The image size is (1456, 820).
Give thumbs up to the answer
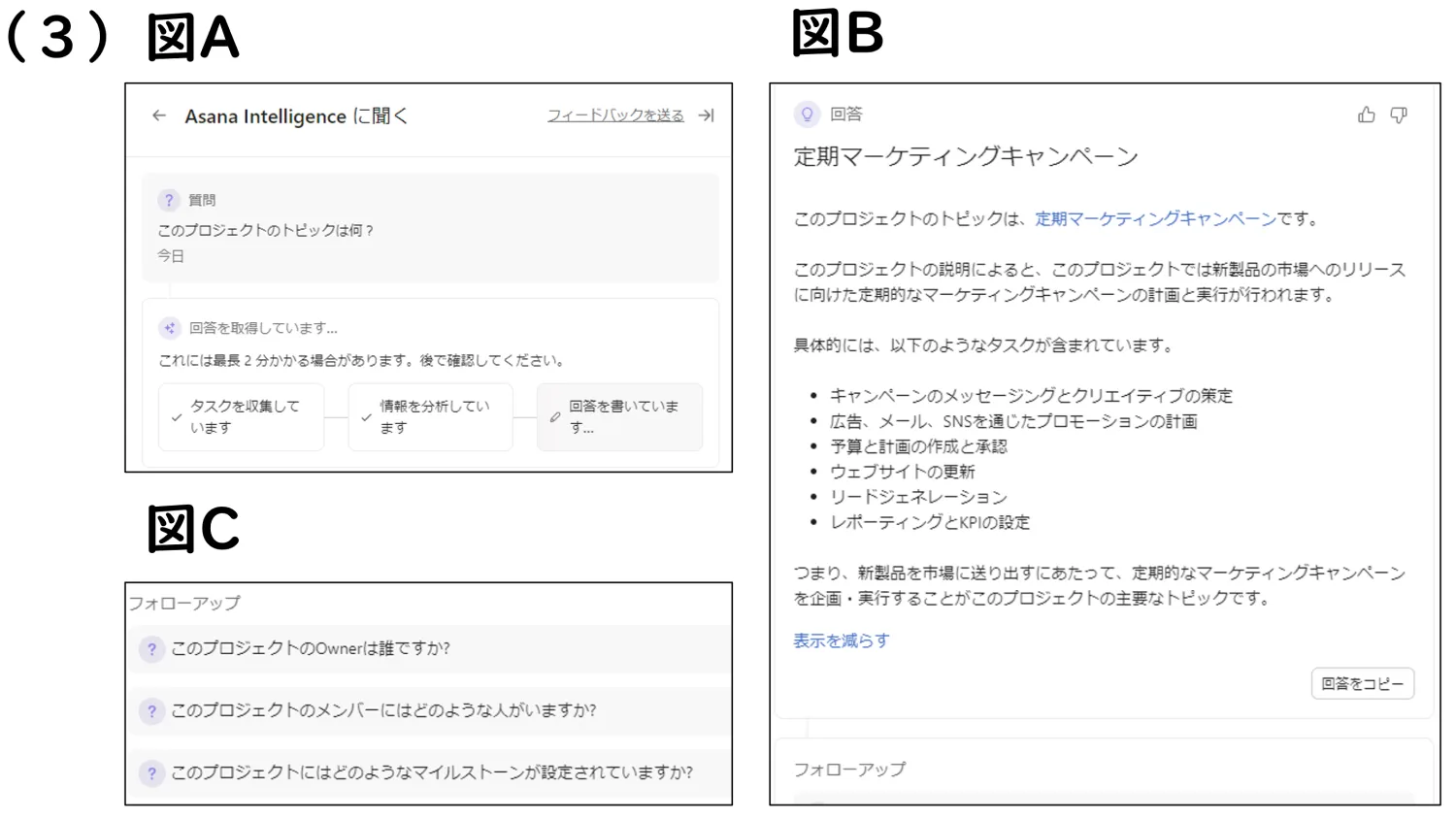(1367, 115)
